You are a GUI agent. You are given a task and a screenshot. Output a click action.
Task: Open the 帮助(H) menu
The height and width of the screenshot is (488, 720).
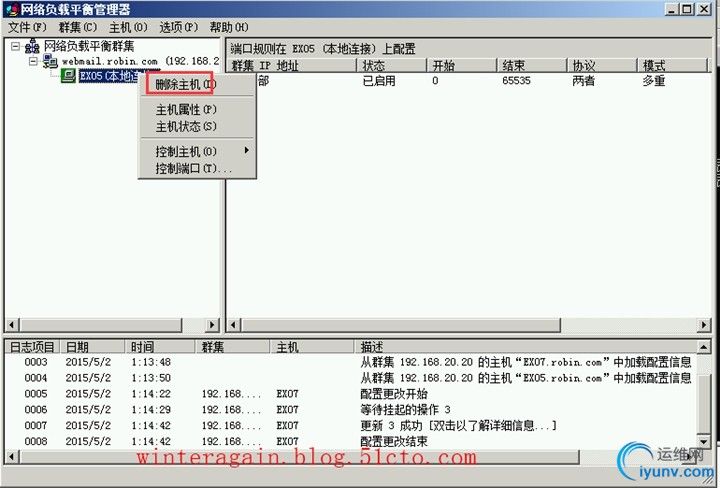tap(229, 28)
